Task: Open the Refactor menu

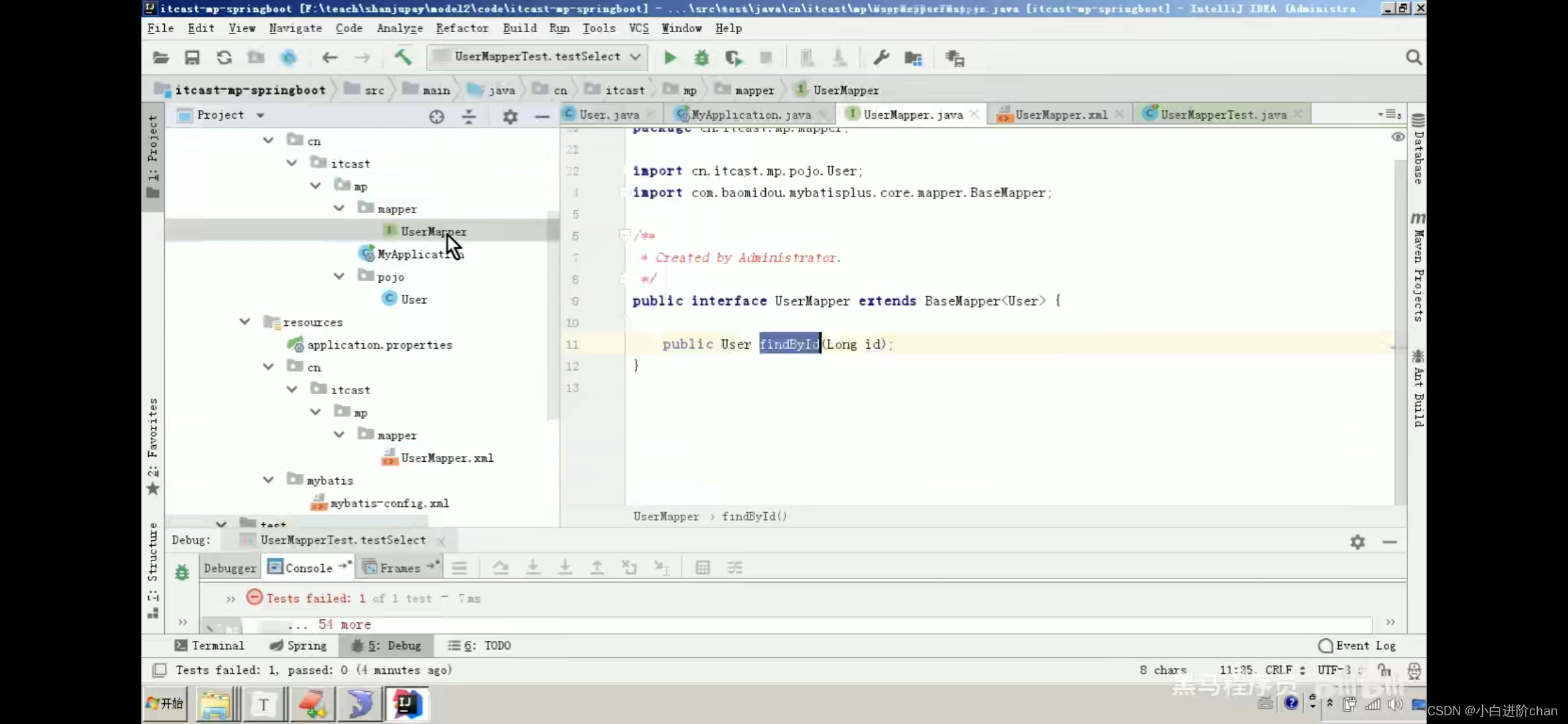Action: pos(462,28)
